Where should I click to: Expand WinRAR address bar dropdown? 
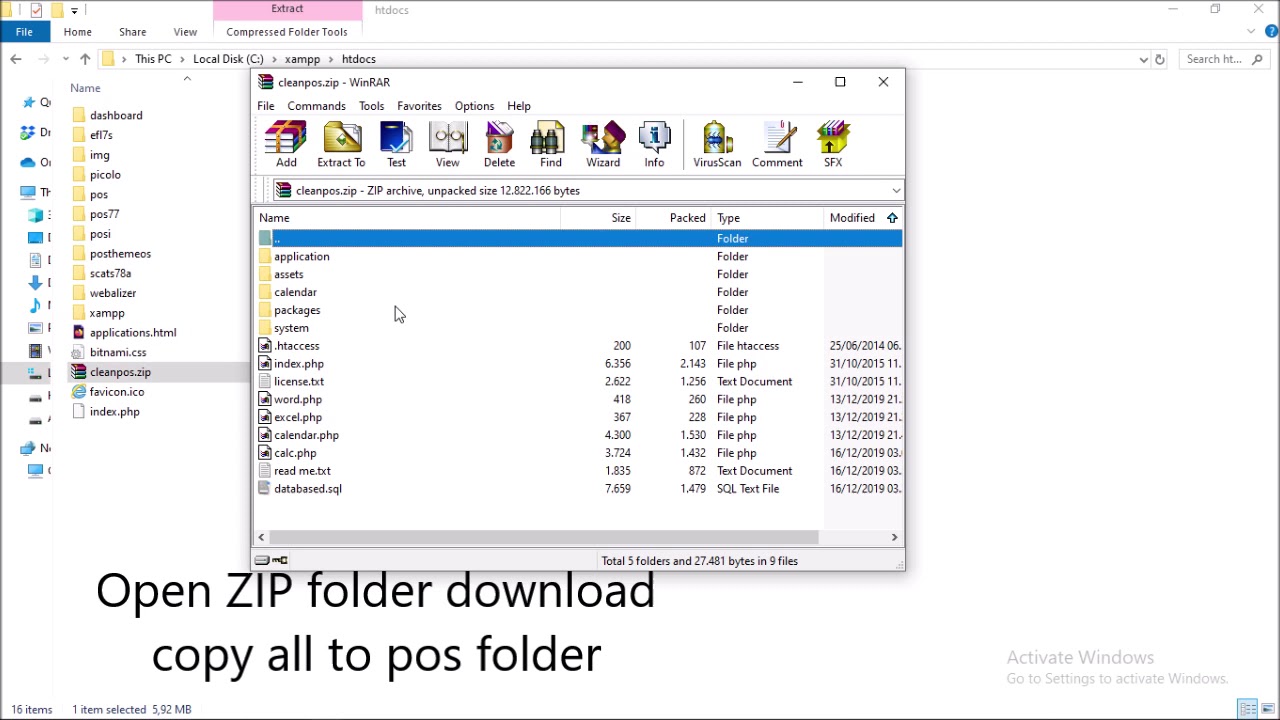coord(896,190)
